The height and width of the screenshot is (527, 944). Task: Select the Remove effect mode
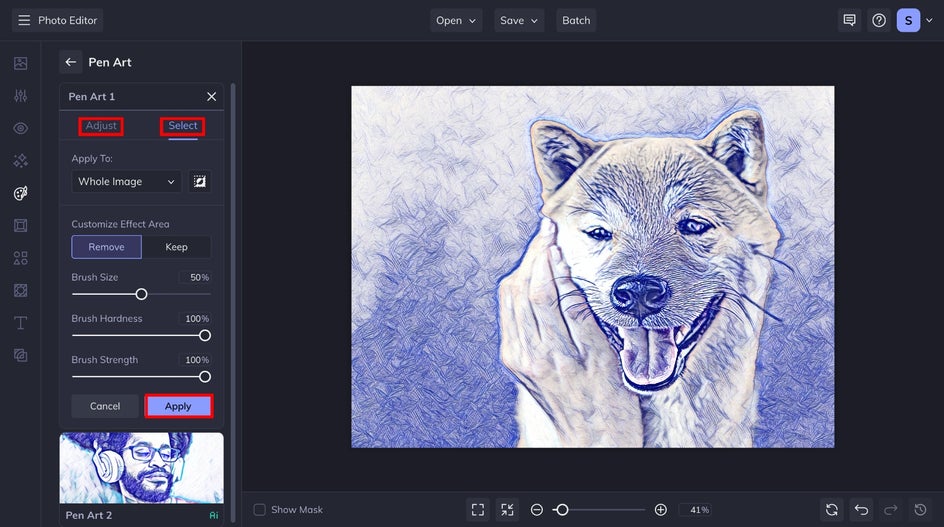pos(107,247)
